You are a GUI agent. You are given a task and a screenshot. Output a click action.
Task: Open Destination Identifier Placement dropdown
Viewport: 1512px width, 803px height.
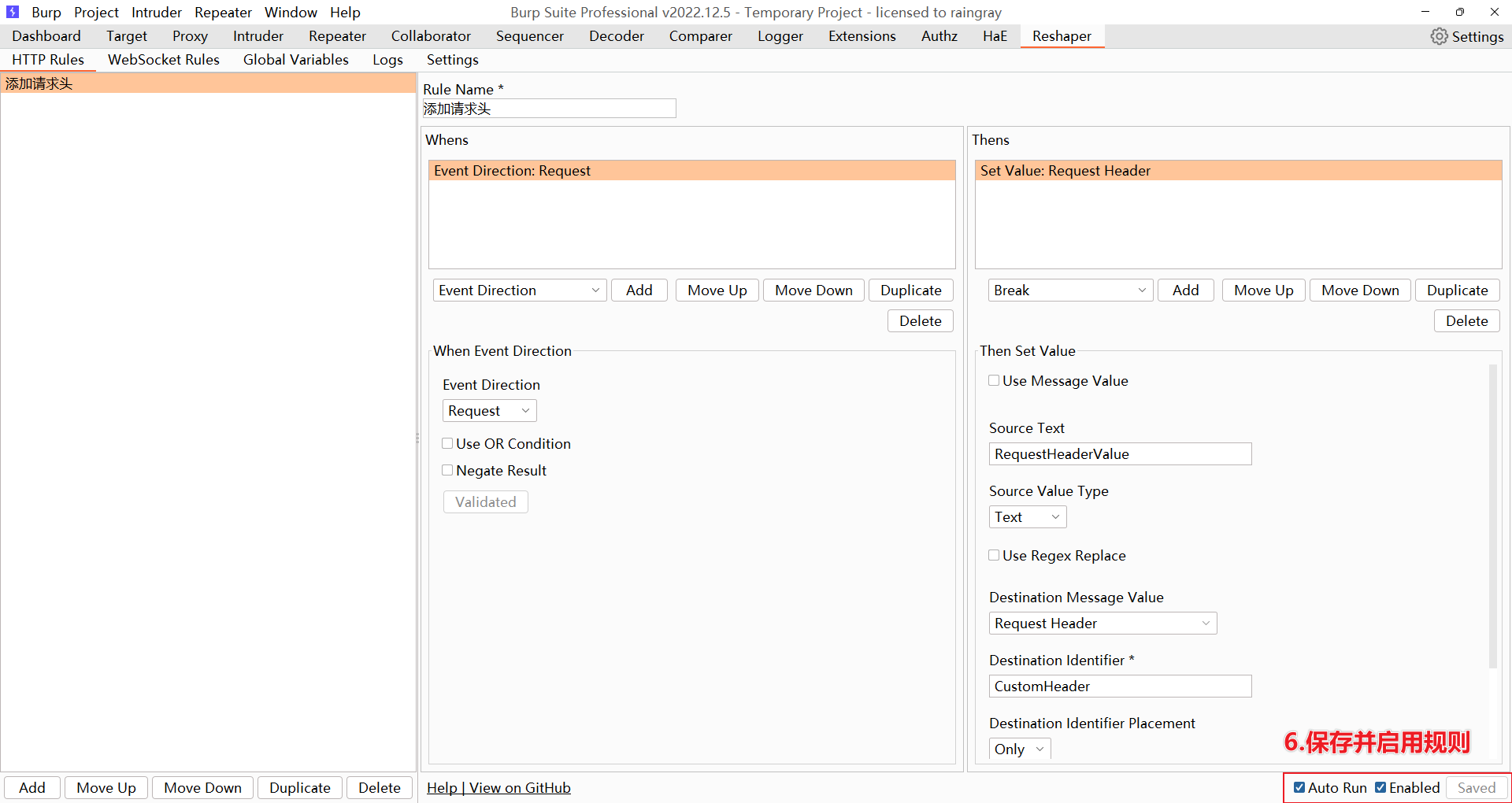(1020, 749)
